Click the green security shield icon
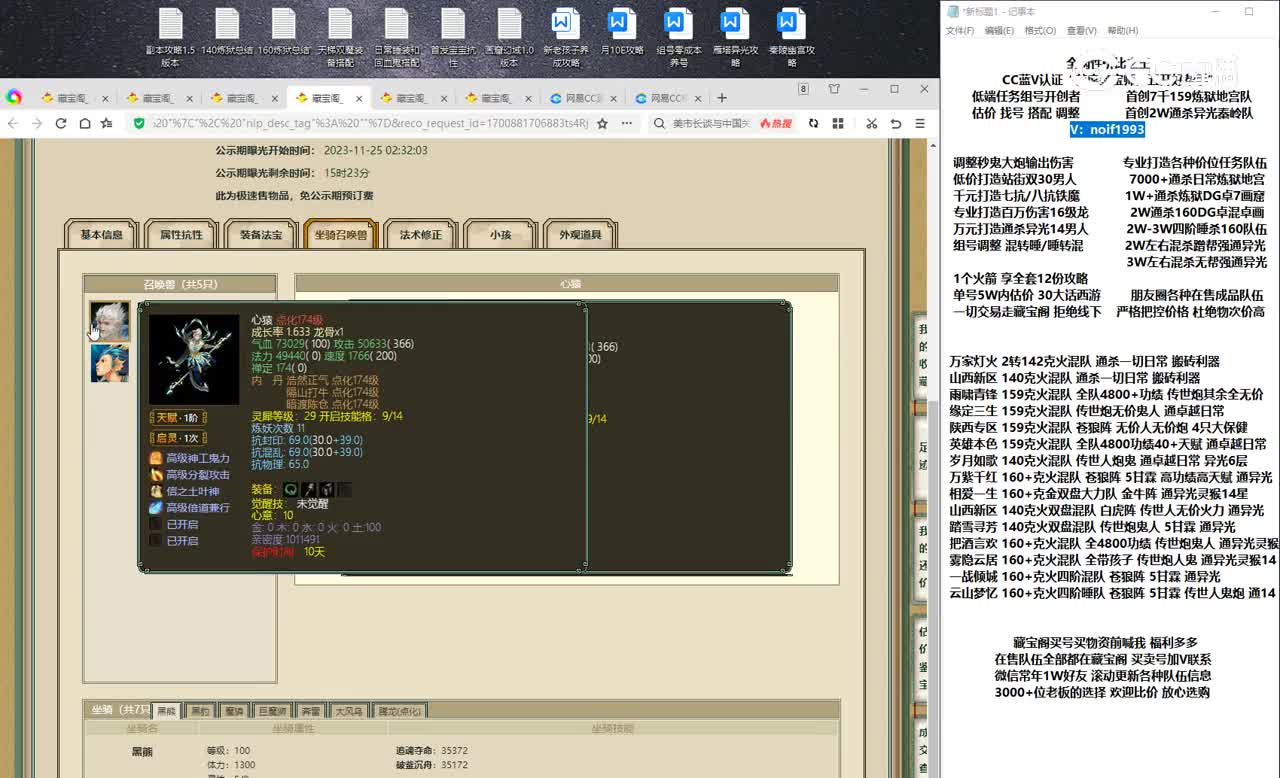Screen dimensions: 1280x778 pyautogui.click(x=139, y=123)
